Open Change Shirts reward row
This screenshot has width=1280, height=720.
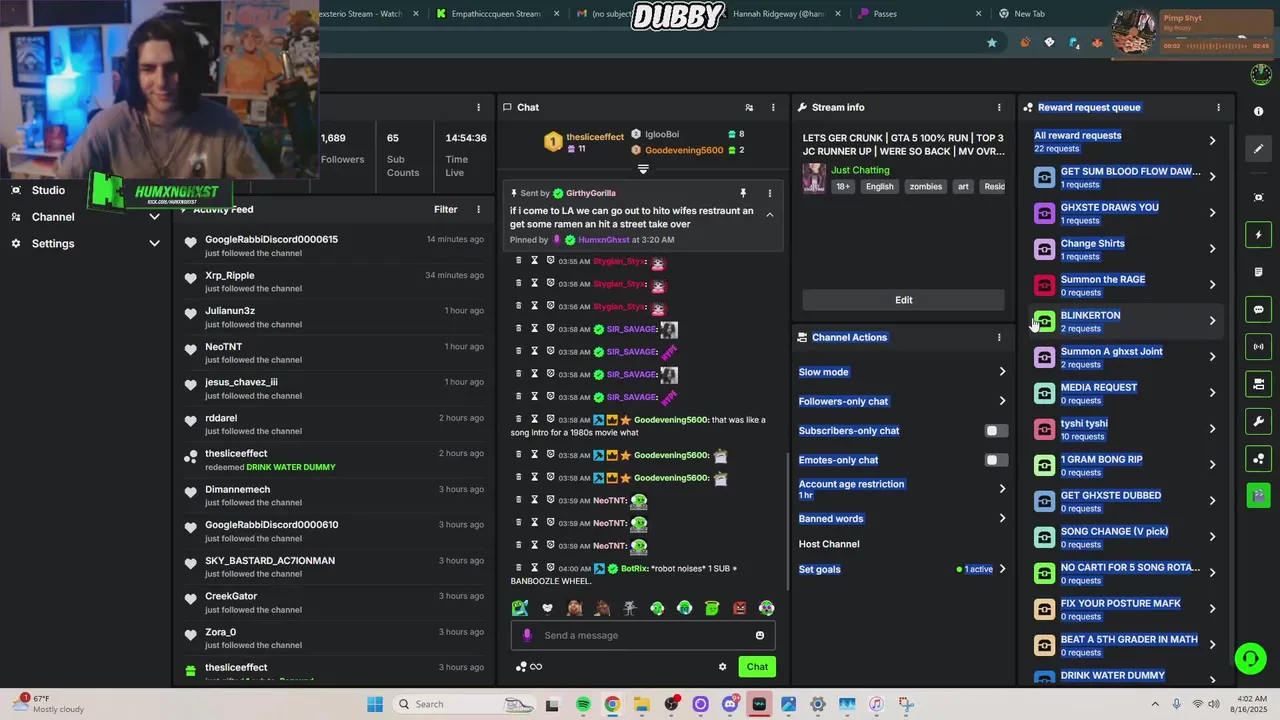coord(1125,249)
